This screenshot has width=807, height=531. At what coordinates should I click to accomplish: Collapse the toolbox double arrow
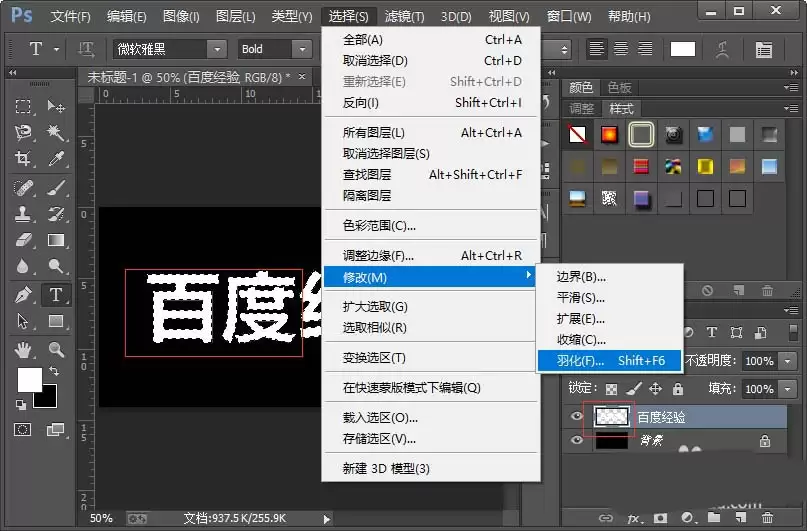pyautogui.click(x=12, y=73)
